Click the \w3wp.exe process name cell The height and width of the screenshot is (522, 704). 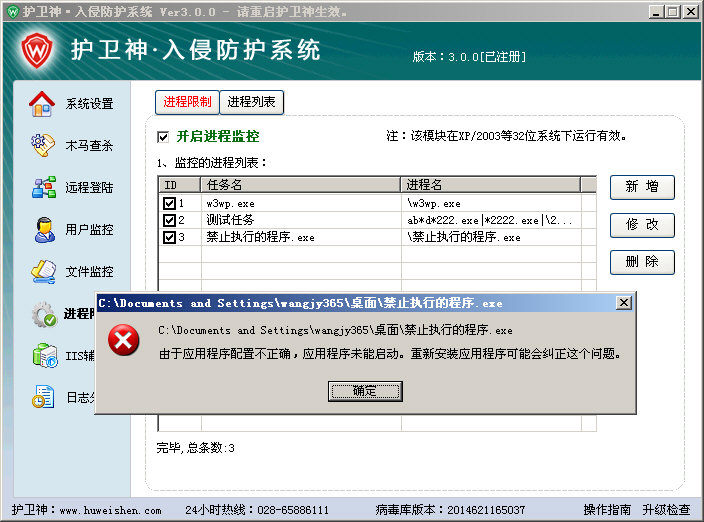coord(491,204)
